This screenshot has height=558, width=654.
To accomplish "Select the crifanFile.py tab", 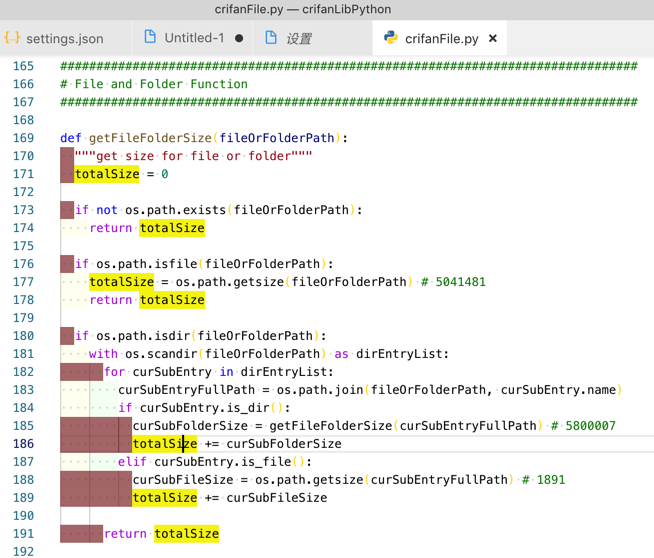I will point(440,38).
